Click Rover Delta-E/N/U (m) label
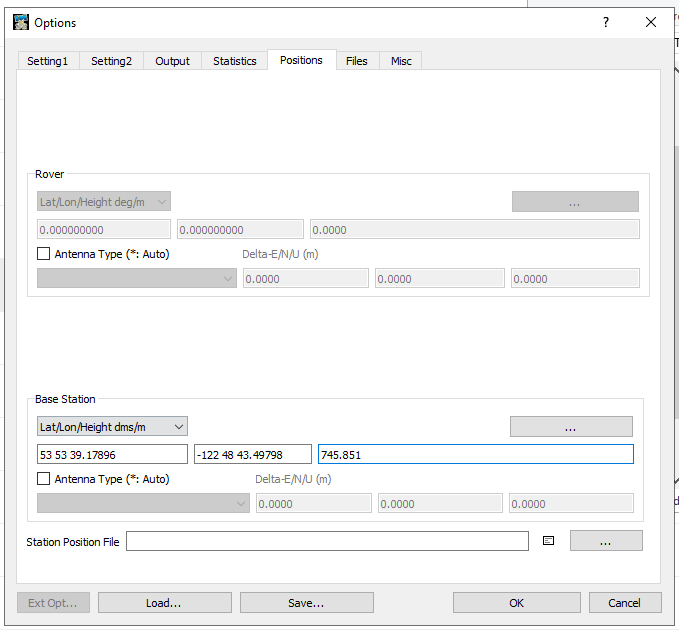Image resolution: width=679 pixels, height=630 pixels. pyautogui.click(x=280, y=254)
